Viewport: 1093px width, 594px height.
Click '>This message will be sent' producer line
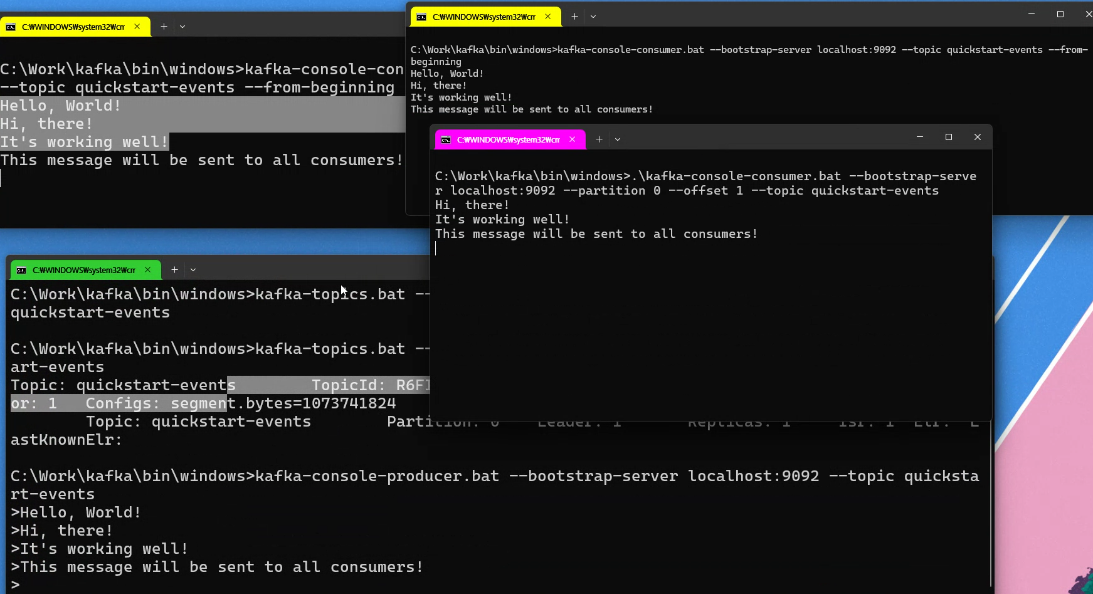coord(217,567)
